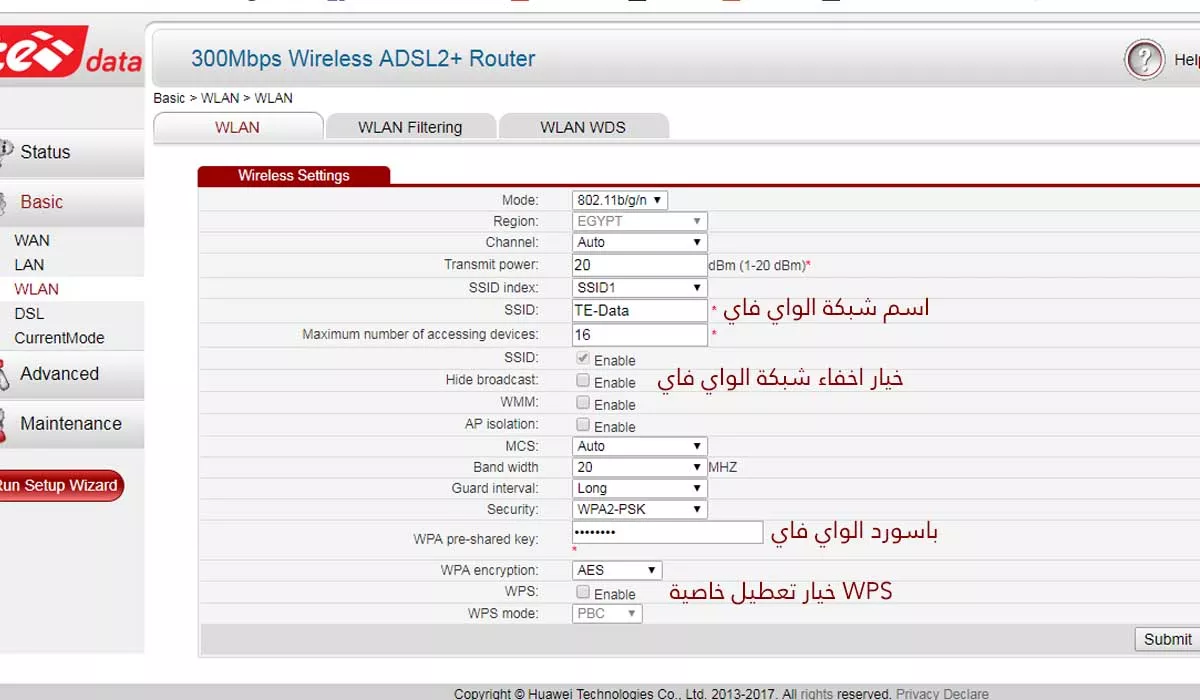The width and height of the screenshot is (1200, 700).
Task: Enable the AP isolation checkbox
Action: point(583,424)
